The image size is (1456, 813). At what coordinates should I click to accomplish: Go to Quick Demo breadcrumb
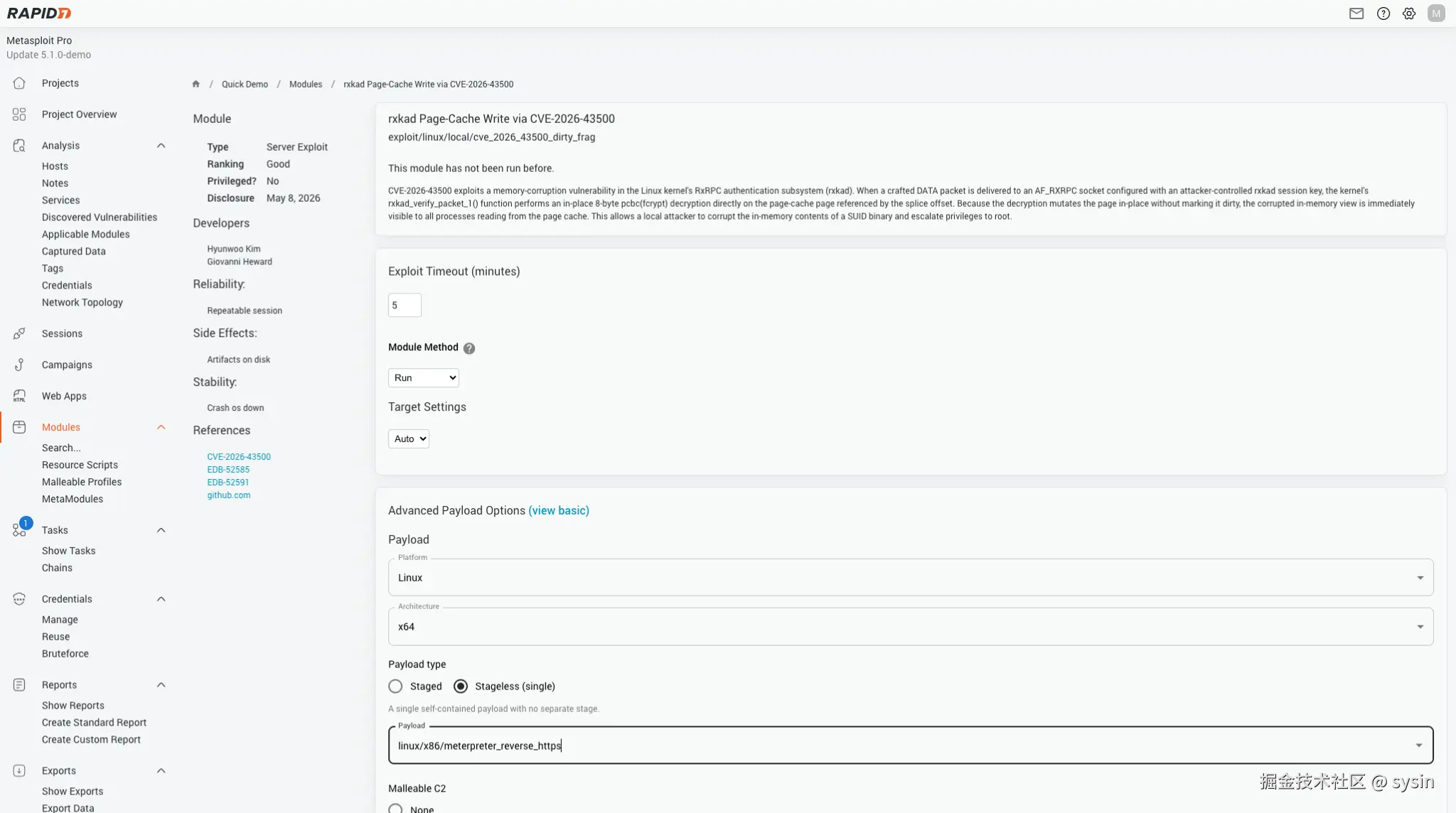tap(245, 85)
